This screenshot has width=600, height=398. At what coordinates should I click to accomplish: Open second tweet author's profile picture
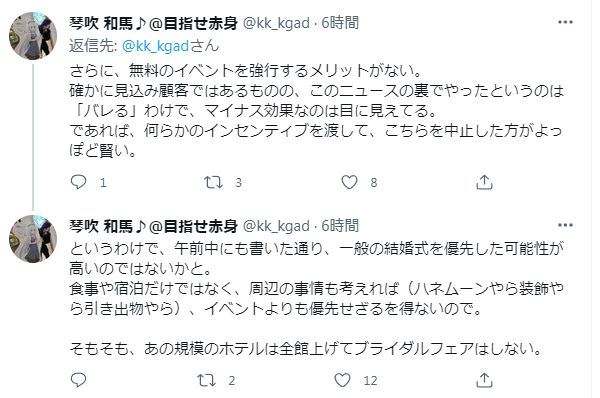coord(33,239)
